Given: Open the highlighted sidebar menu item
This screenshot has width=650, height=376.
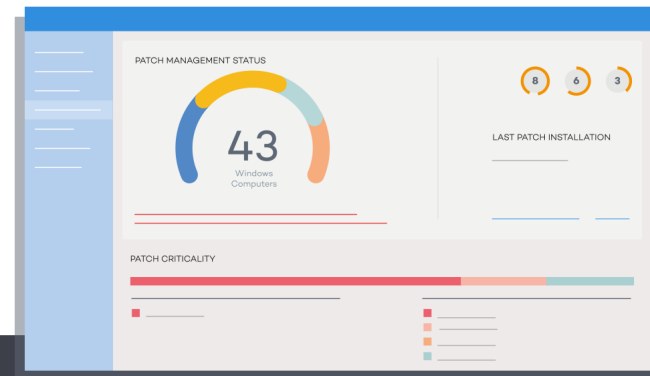Looking at the screenshot, I should (69, 110).
